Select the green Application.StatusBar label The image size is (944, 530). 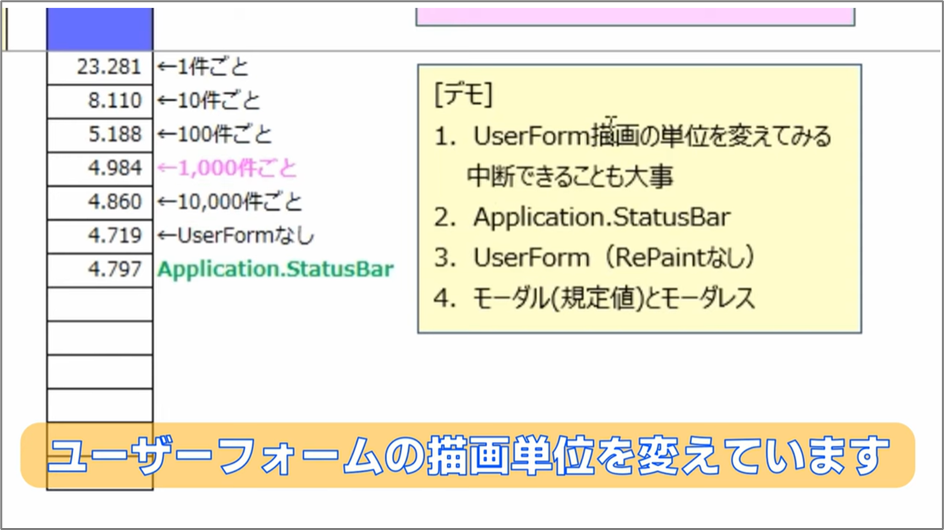point(276,269)
